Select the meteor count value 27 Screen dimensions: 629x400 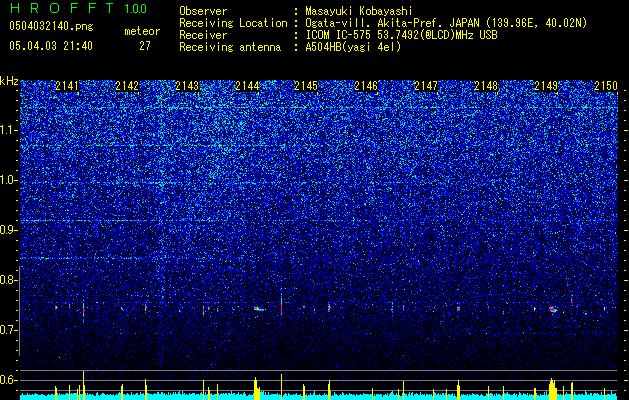145,46
